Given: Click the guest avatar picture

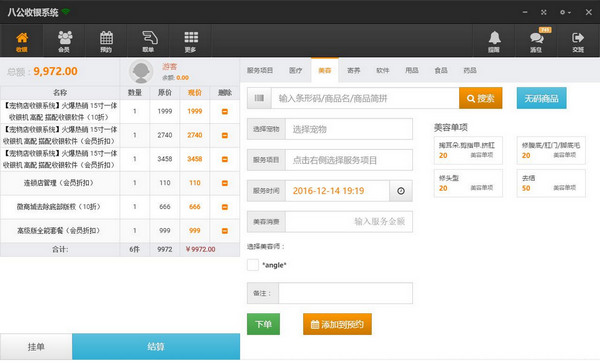Looking at the screenshot, I should click(x=141, y=72).
